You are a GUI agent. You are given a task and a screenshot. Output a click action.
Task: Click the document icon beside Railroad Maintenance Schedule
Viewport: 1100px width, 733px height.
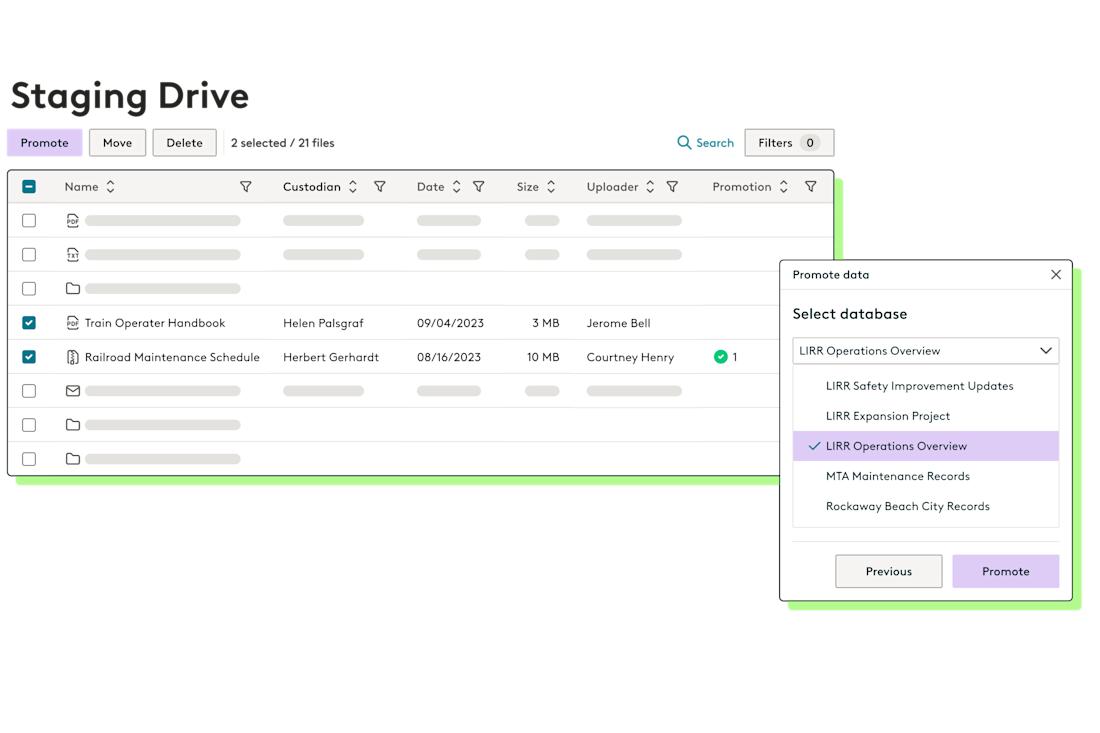(x=72, y=357)
